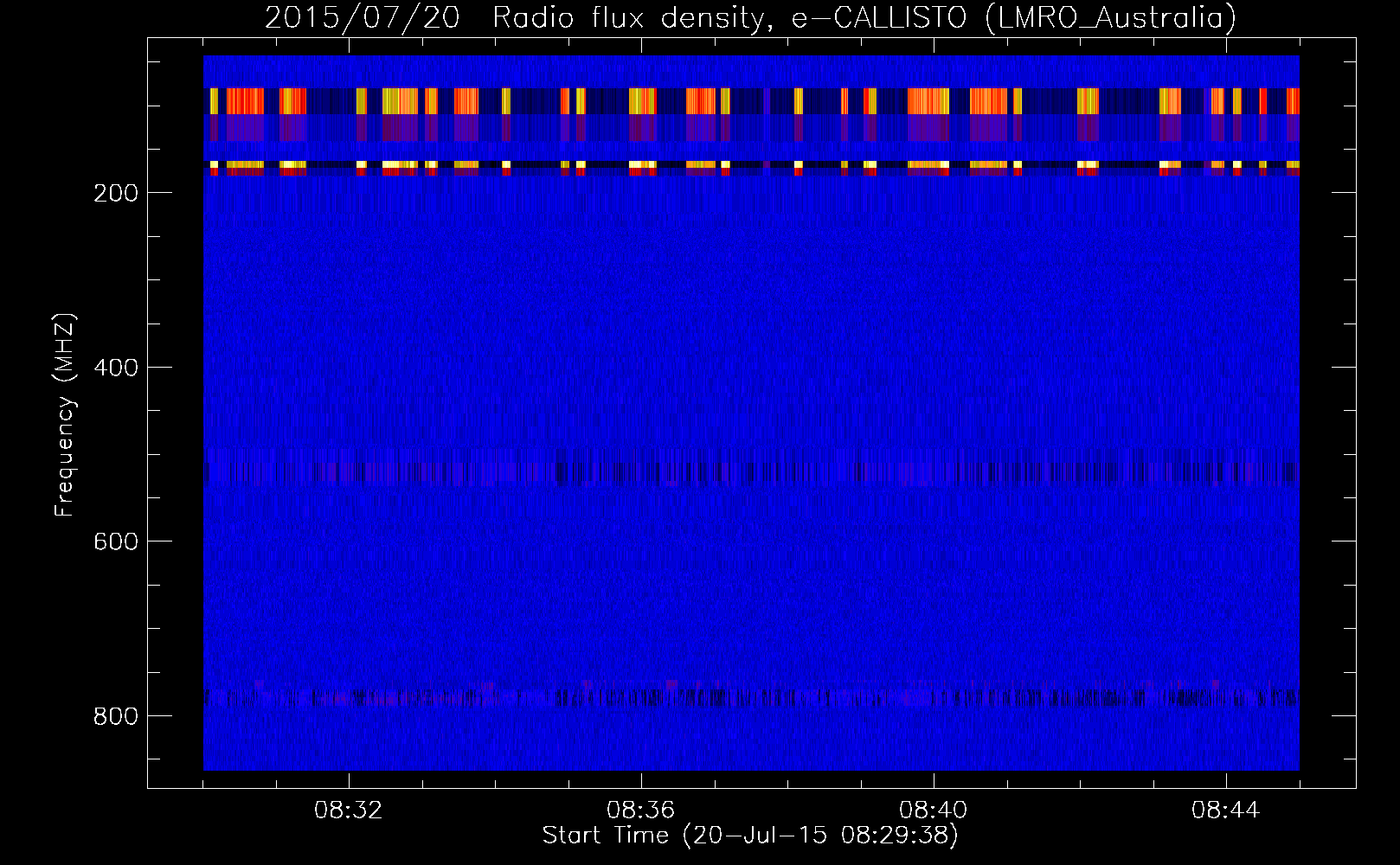Click the 08:44 time tick label
This screenshot has height=865, width=1400.
(x=1226, y=811)
